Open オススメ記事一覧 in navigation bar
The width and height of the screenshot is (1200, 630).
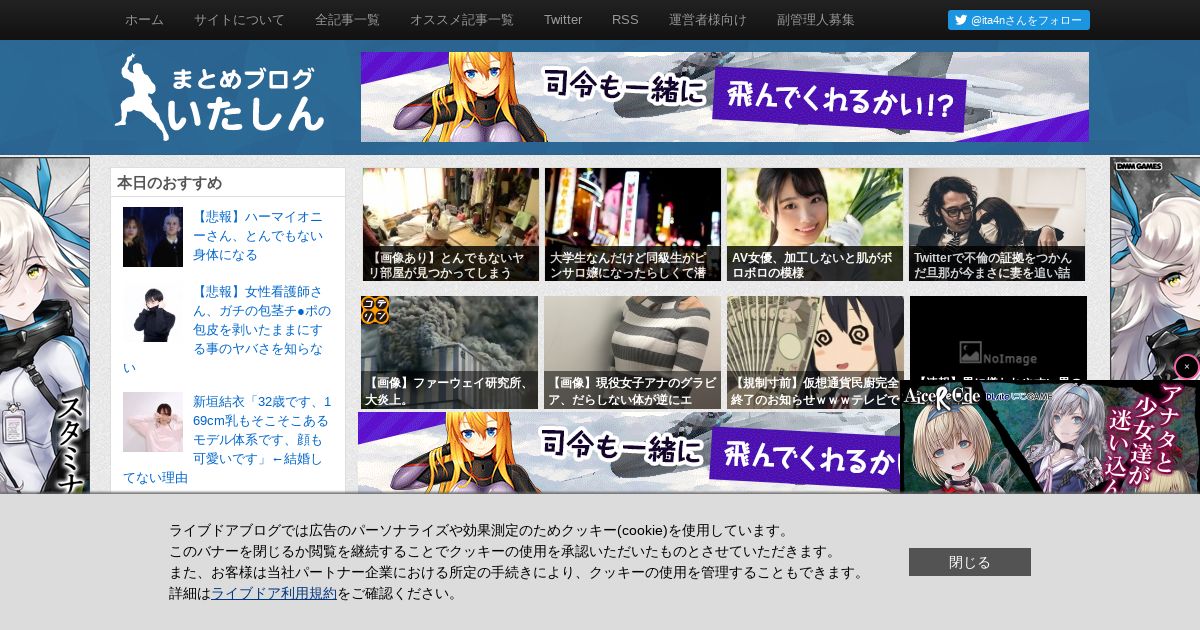point(462,20)
